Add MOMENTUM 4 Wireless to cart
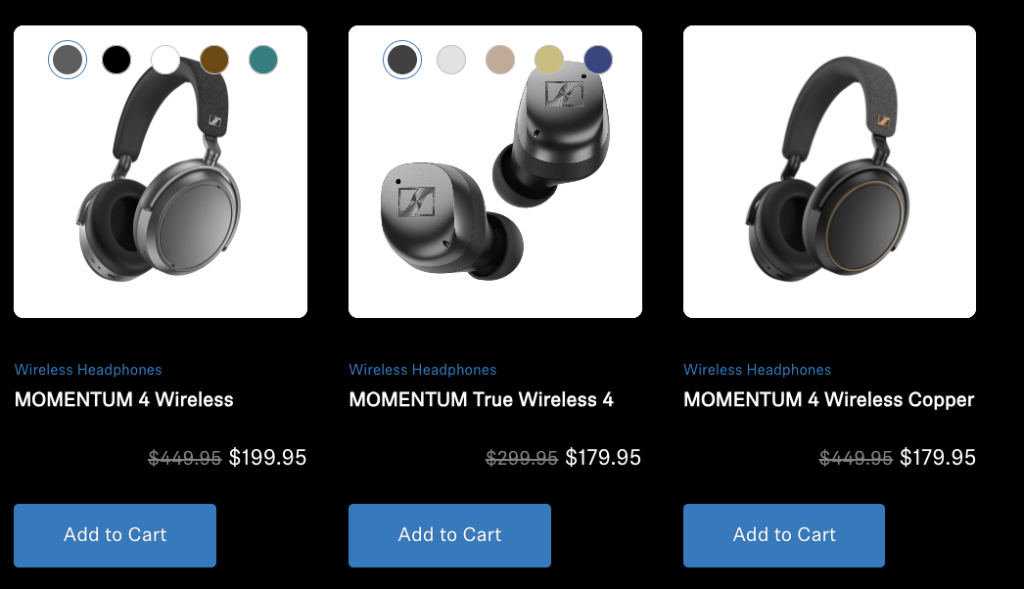The height and width of the screenshot is (589, 1024). 115,535
